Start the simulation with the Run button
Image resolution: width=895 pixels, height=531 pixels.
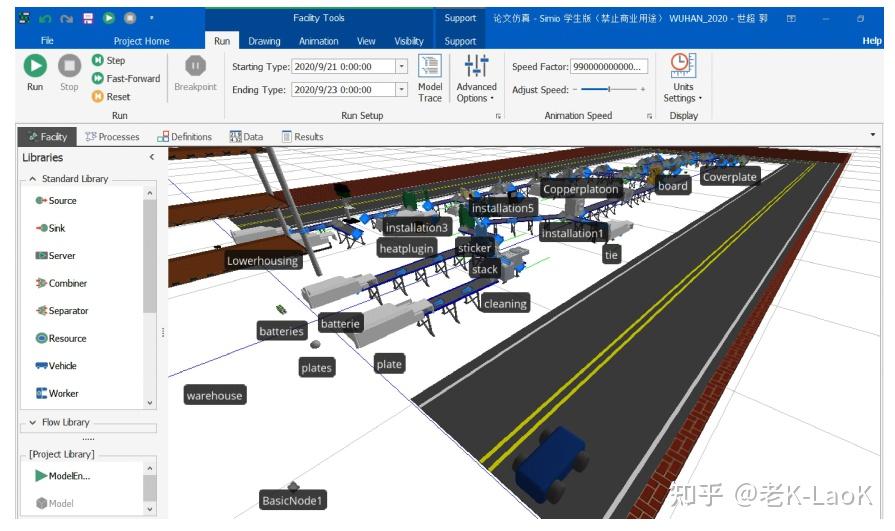(x=35, y=72)
